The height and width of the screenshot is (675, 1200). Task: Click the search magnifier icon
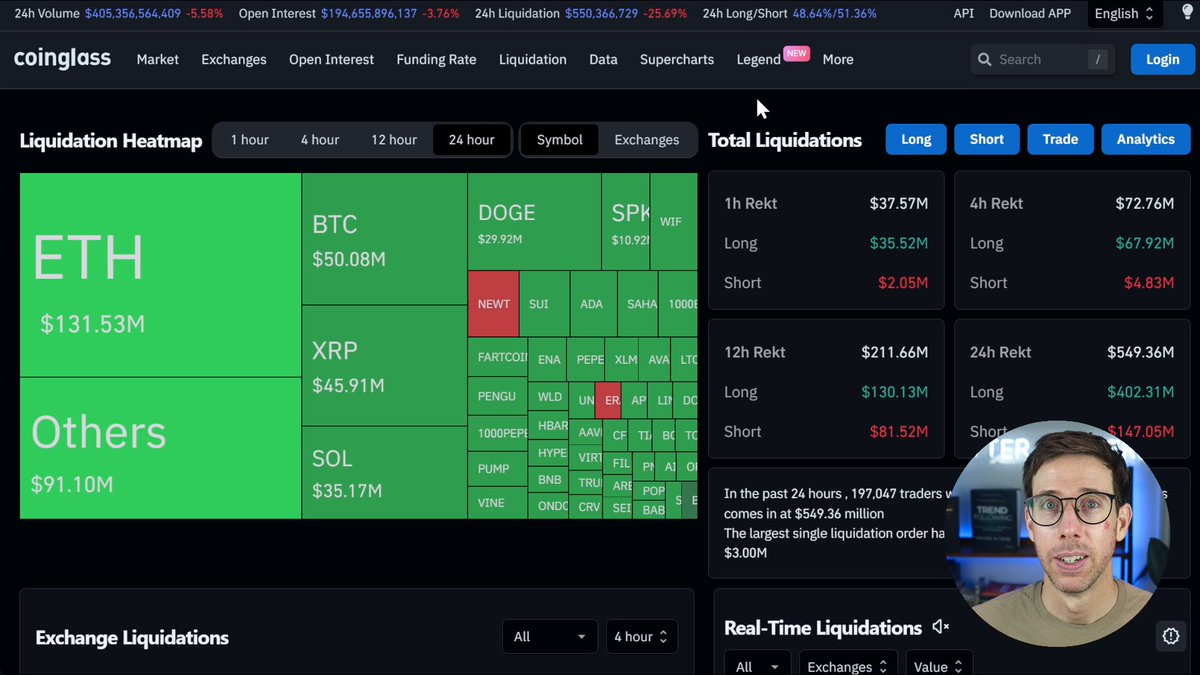click(x=985, y=60)
